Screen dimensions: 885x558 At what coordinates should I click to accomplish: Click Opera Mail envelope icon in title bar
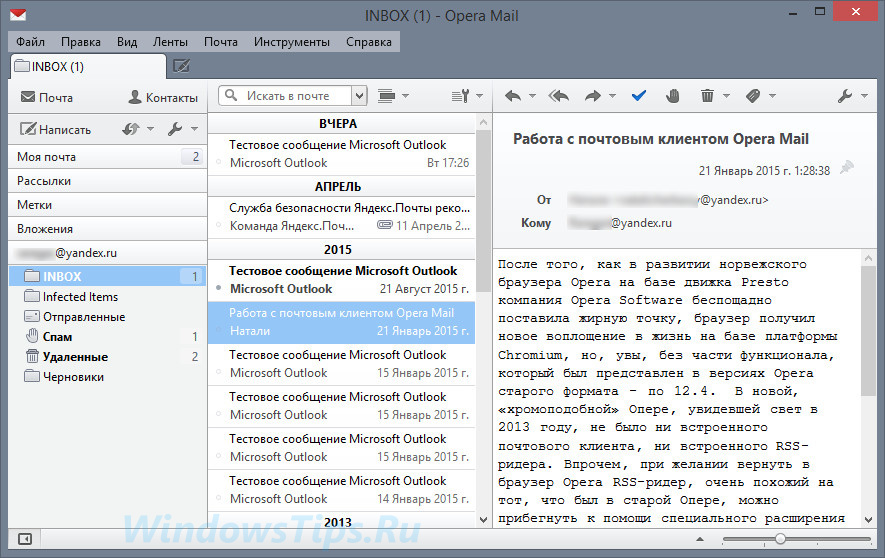coord(18,14)
